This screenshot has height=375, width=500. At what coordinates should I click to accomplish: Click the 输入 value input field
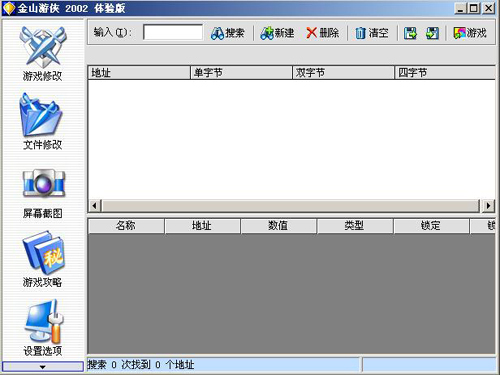[x=173, y=32]
